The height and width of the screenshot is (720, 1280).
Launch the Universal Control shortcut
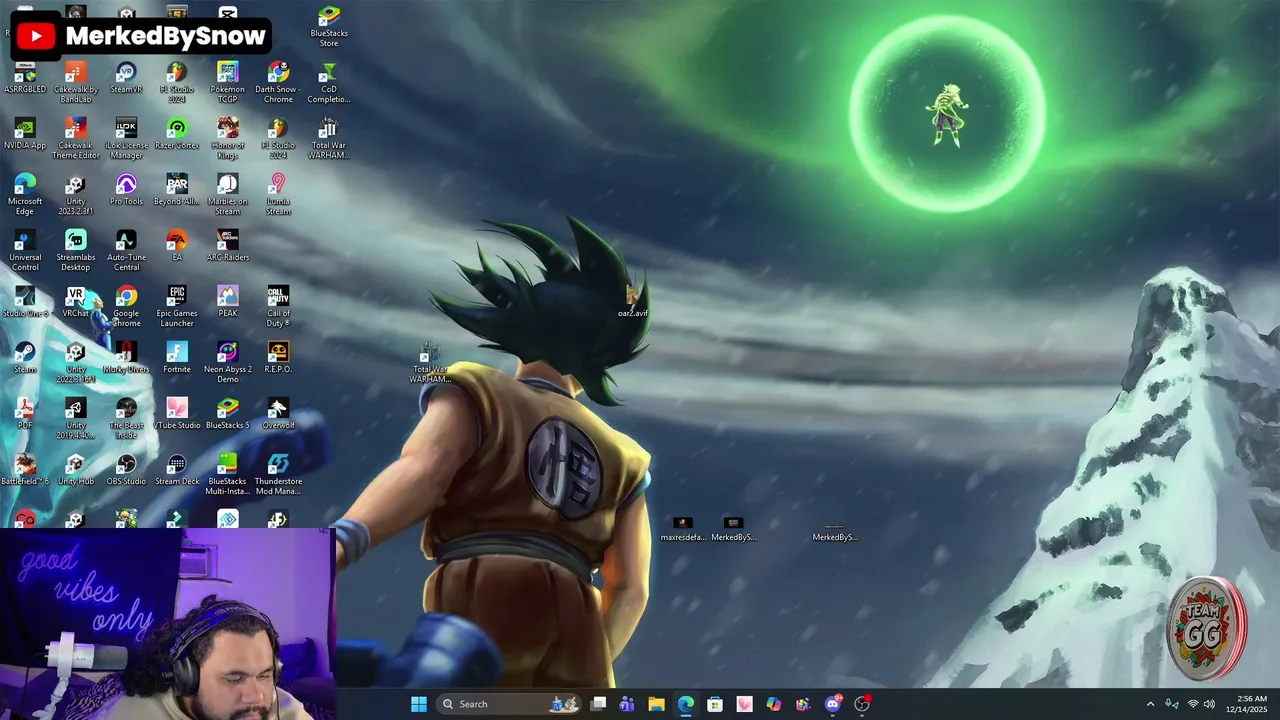pyautogui.click(x=25, y=251)
